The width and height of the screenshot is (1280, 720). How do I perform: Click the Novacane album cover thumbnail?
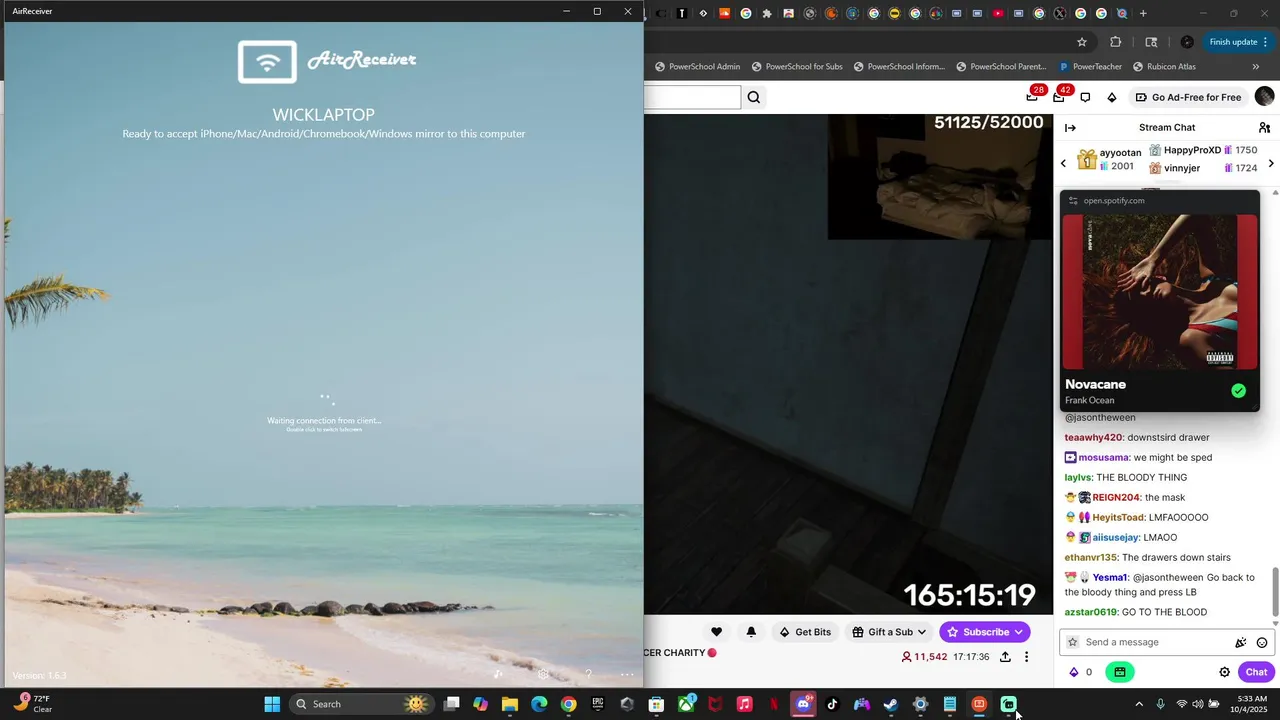click(1160, 292)
